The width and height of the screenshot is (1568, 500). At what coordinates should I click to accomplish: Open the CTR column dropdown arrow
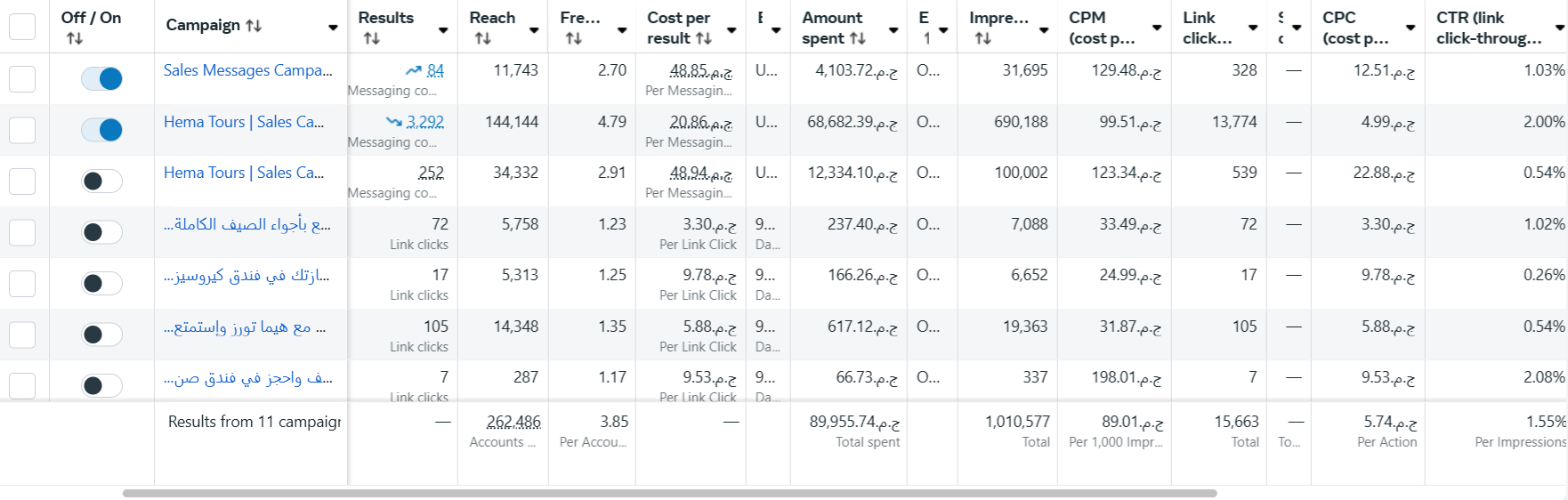tap(1559, 28)
